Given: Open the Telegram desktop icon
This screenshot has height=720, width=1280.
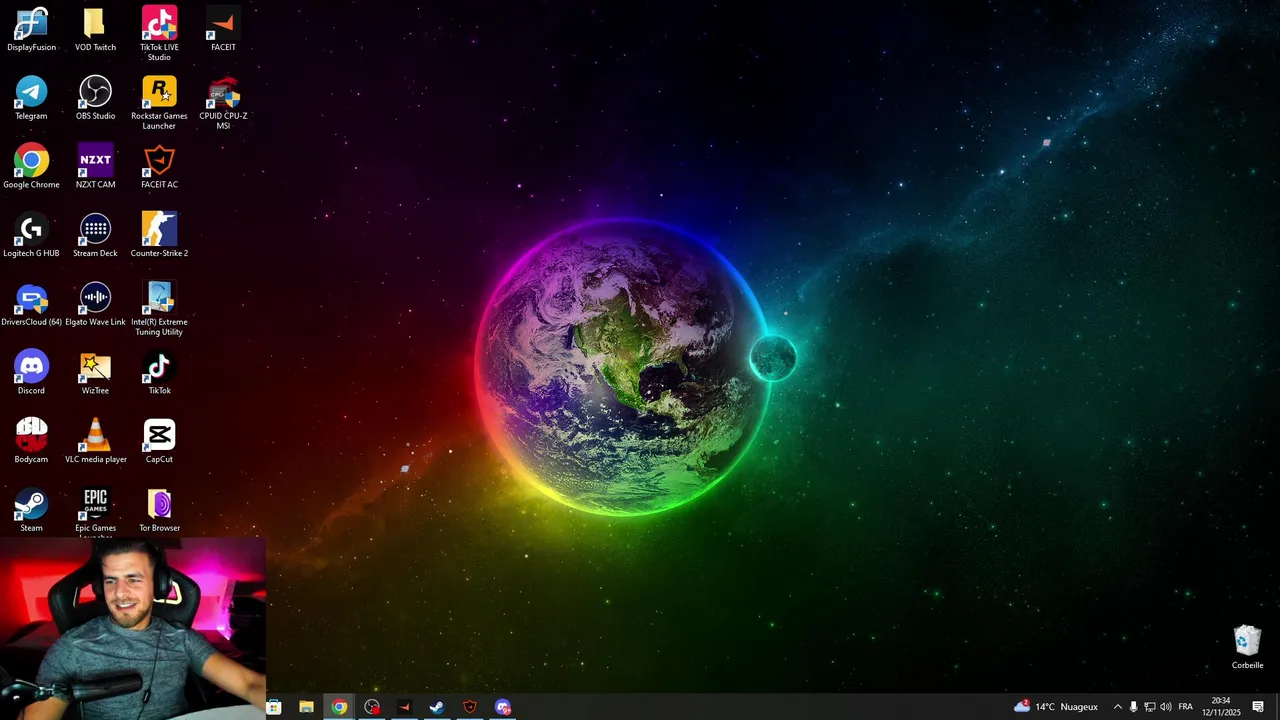Looking at the screenshot, I should 31,98.
